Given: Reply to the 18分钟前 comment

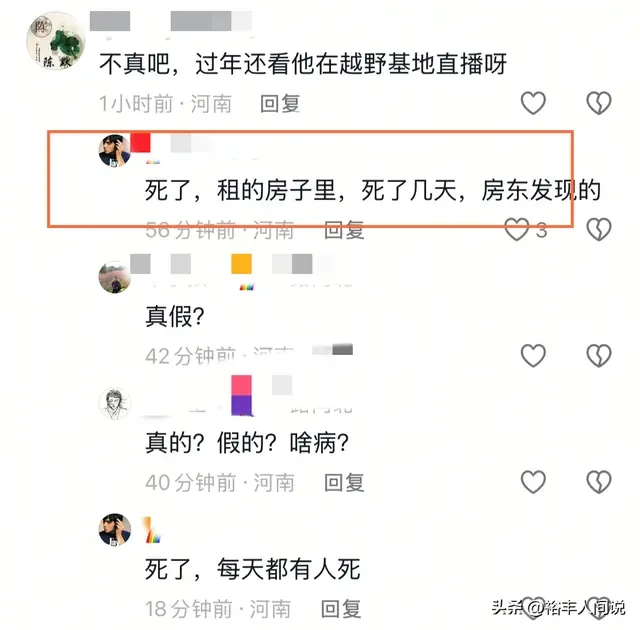Looking at the screenshot, I should click(x=341, y=609).
